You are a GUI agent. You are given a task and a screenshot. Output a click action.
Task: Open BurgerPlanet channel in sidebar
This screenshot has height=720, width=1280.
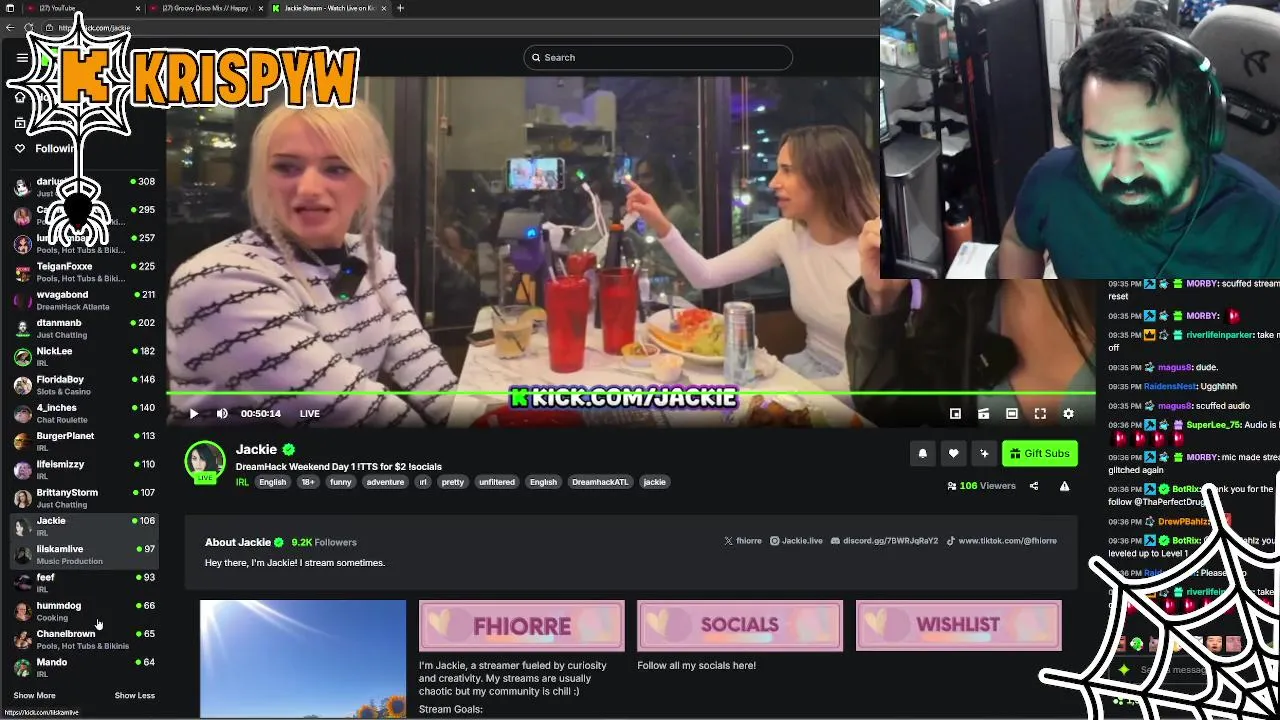pyautogui.click(x=84, y=441)
